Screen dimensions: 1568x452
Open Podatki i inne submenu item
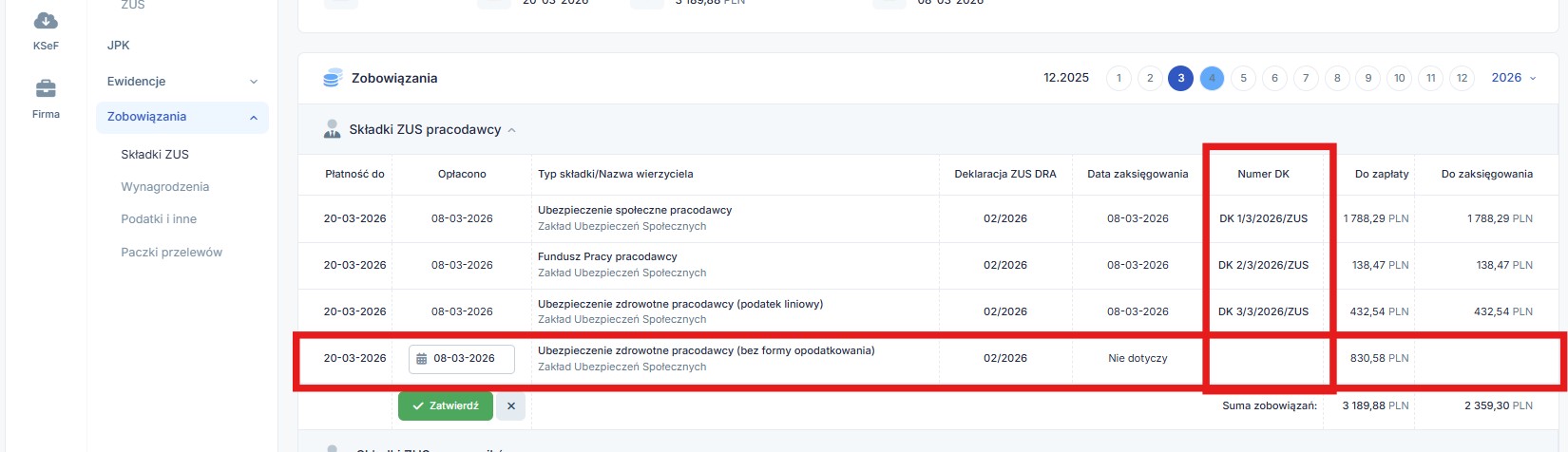(159, 219)
